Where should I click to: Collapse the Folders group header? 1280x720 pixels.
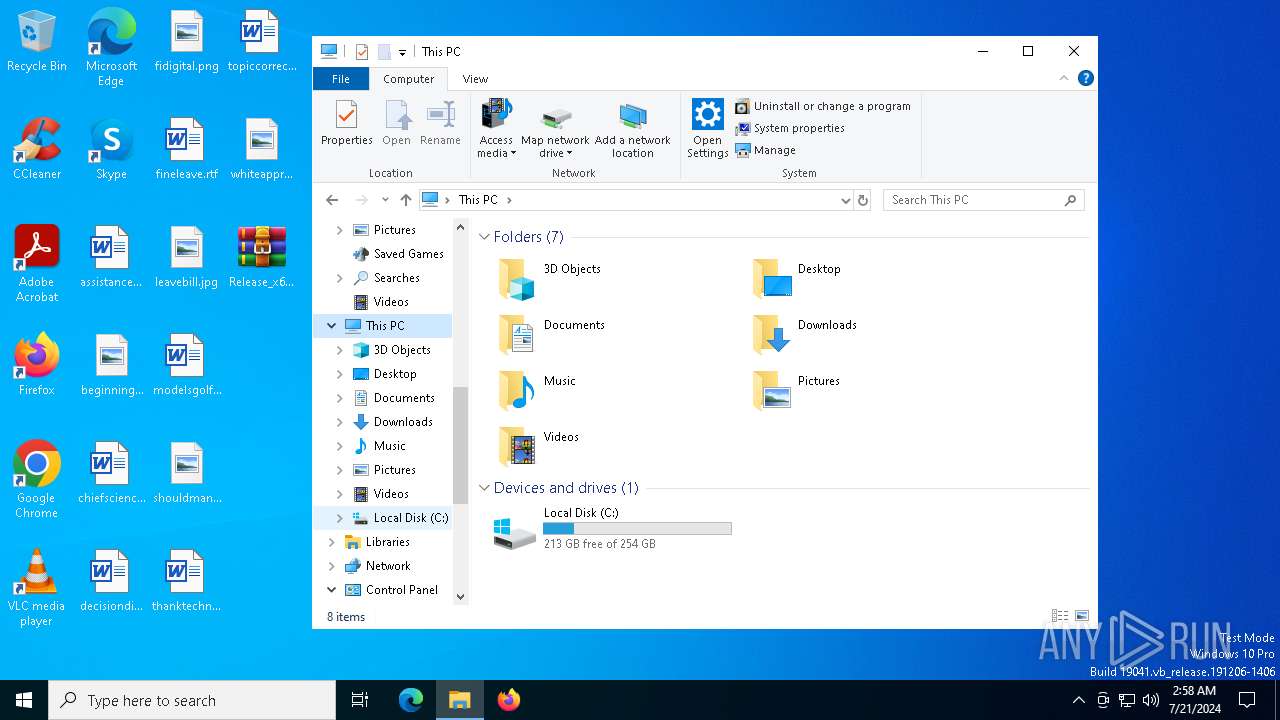[485, 237]
